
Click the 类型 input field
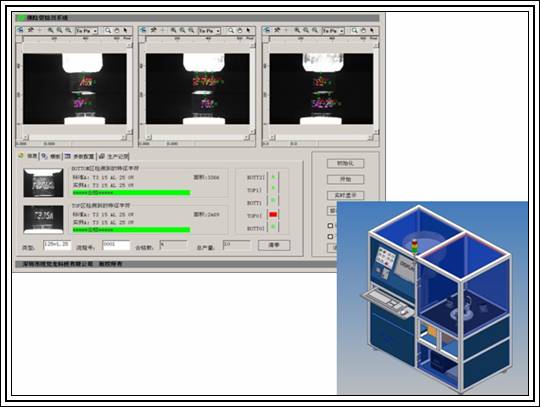pos(57,245)
